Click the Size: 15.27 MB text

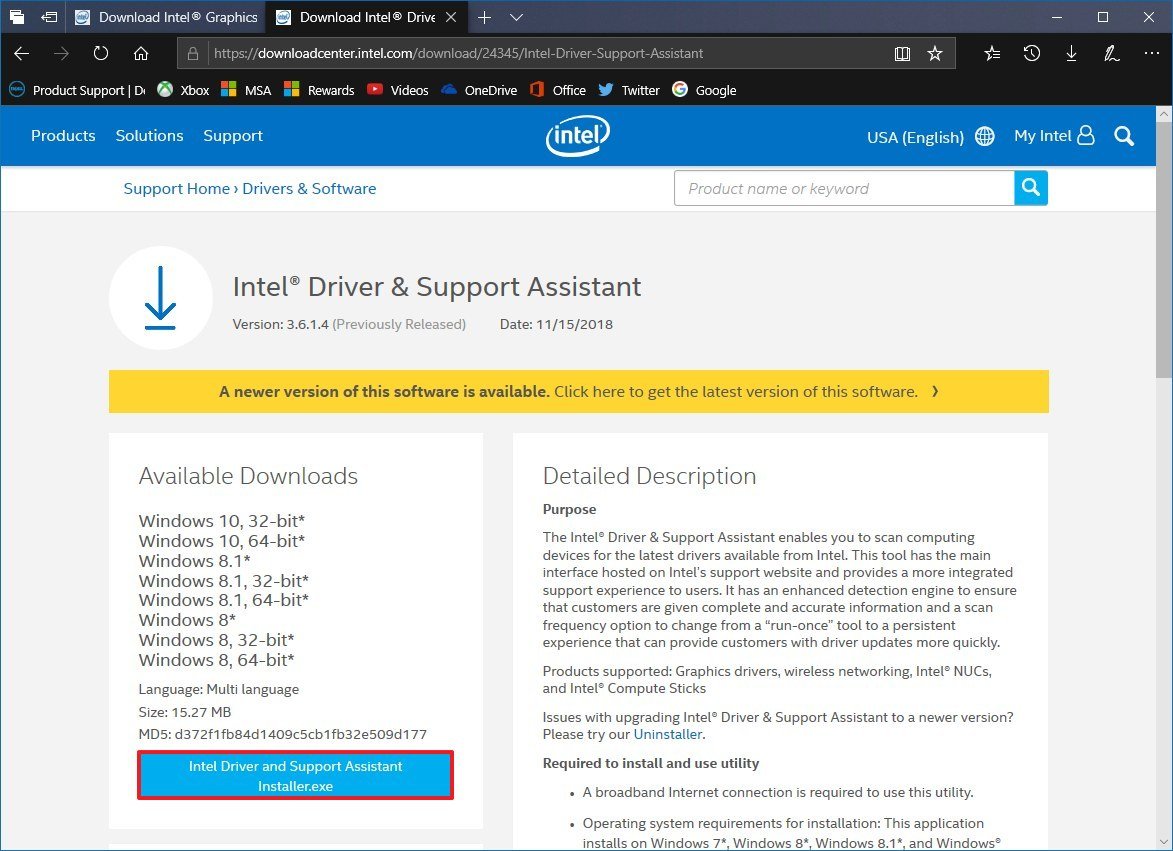pos(185,712)
